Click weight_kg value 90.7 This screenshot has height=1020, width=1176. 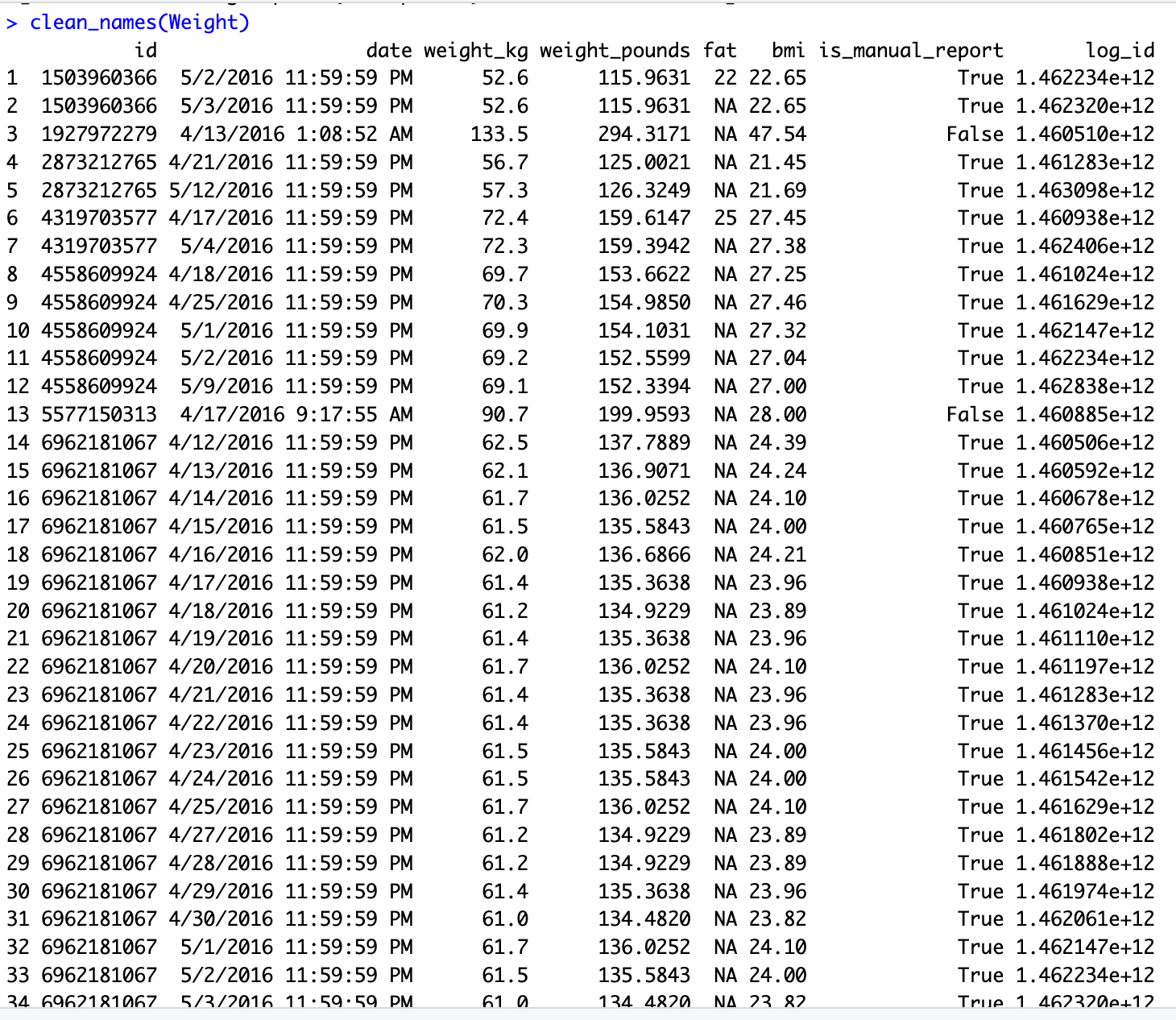tap(505, 414)
